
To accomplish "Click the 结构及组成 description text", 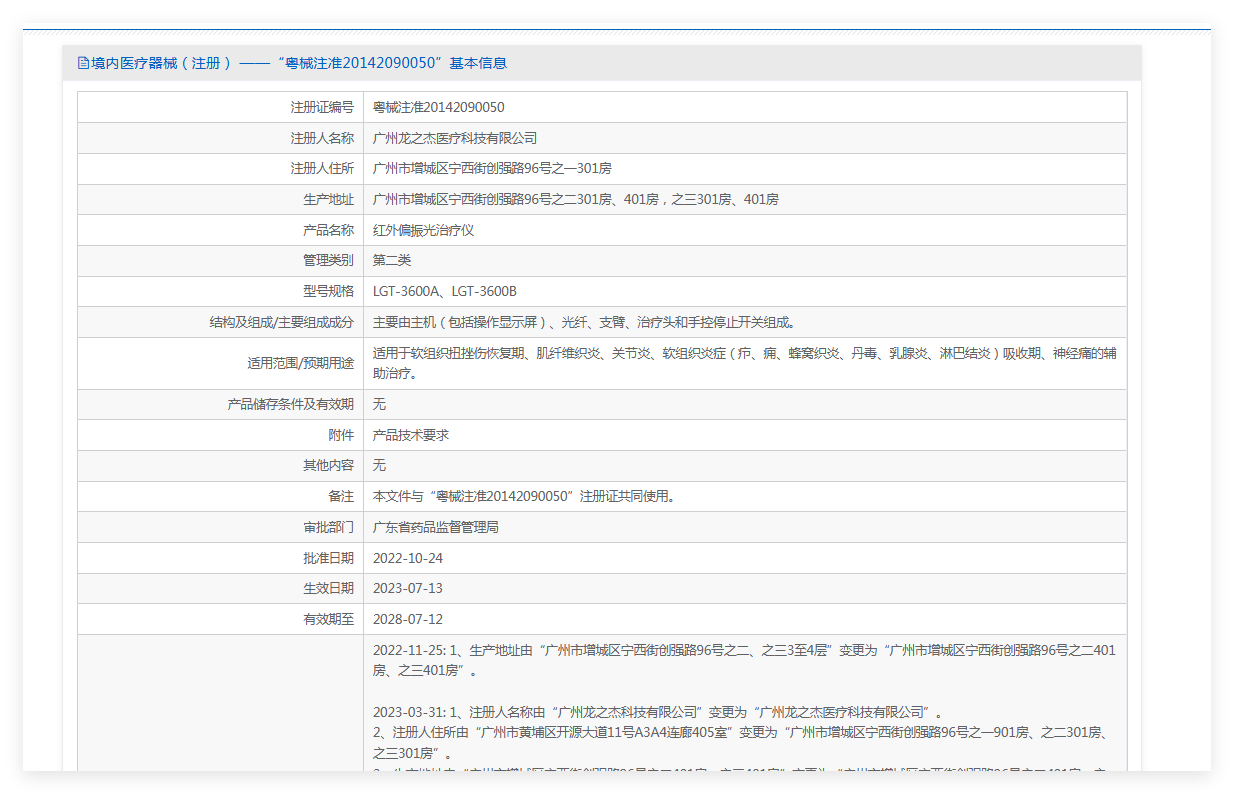I will click(583, 322).
